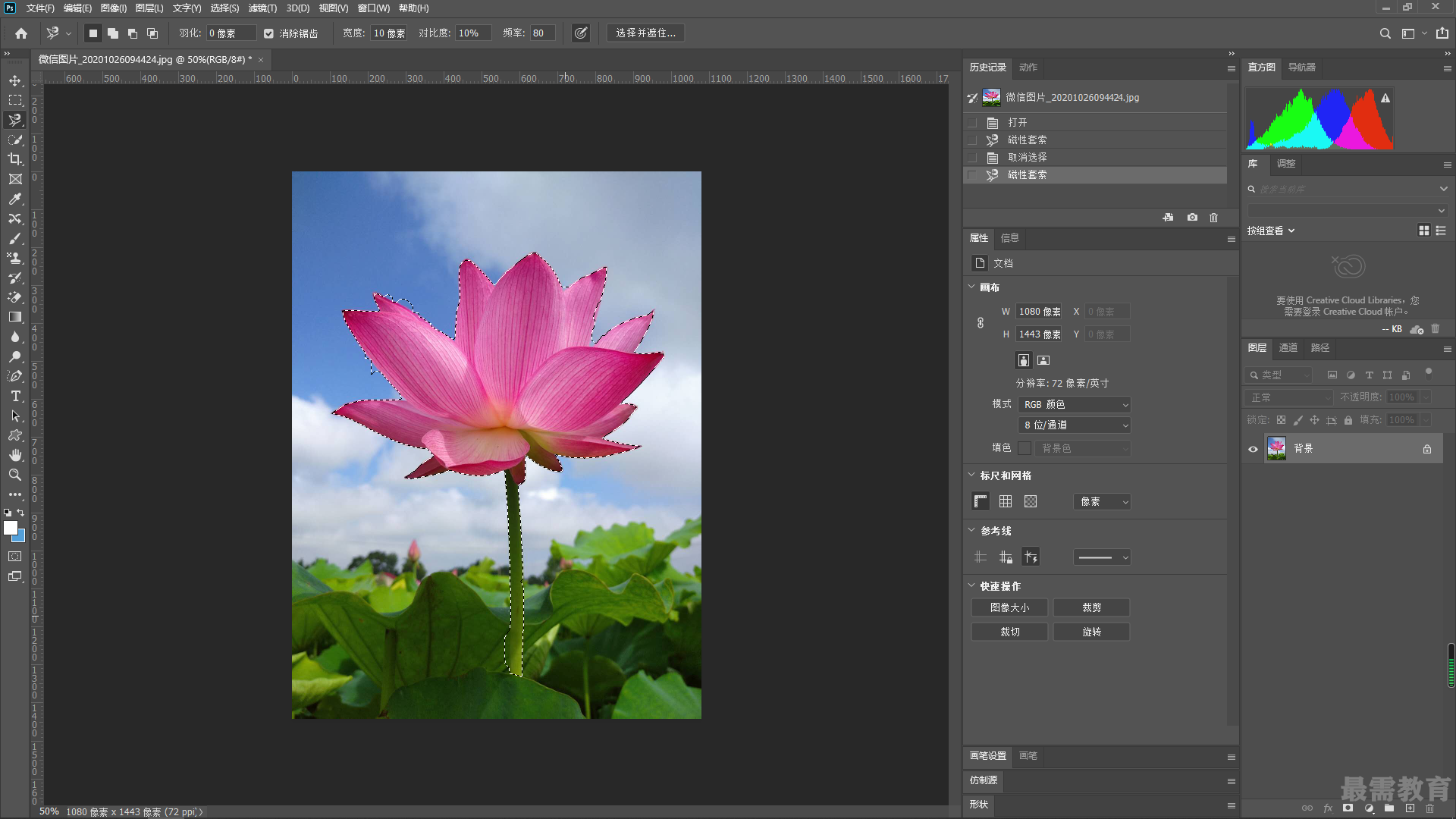Open the RGB 颜色 mode dropdown

click(1075, 405)
